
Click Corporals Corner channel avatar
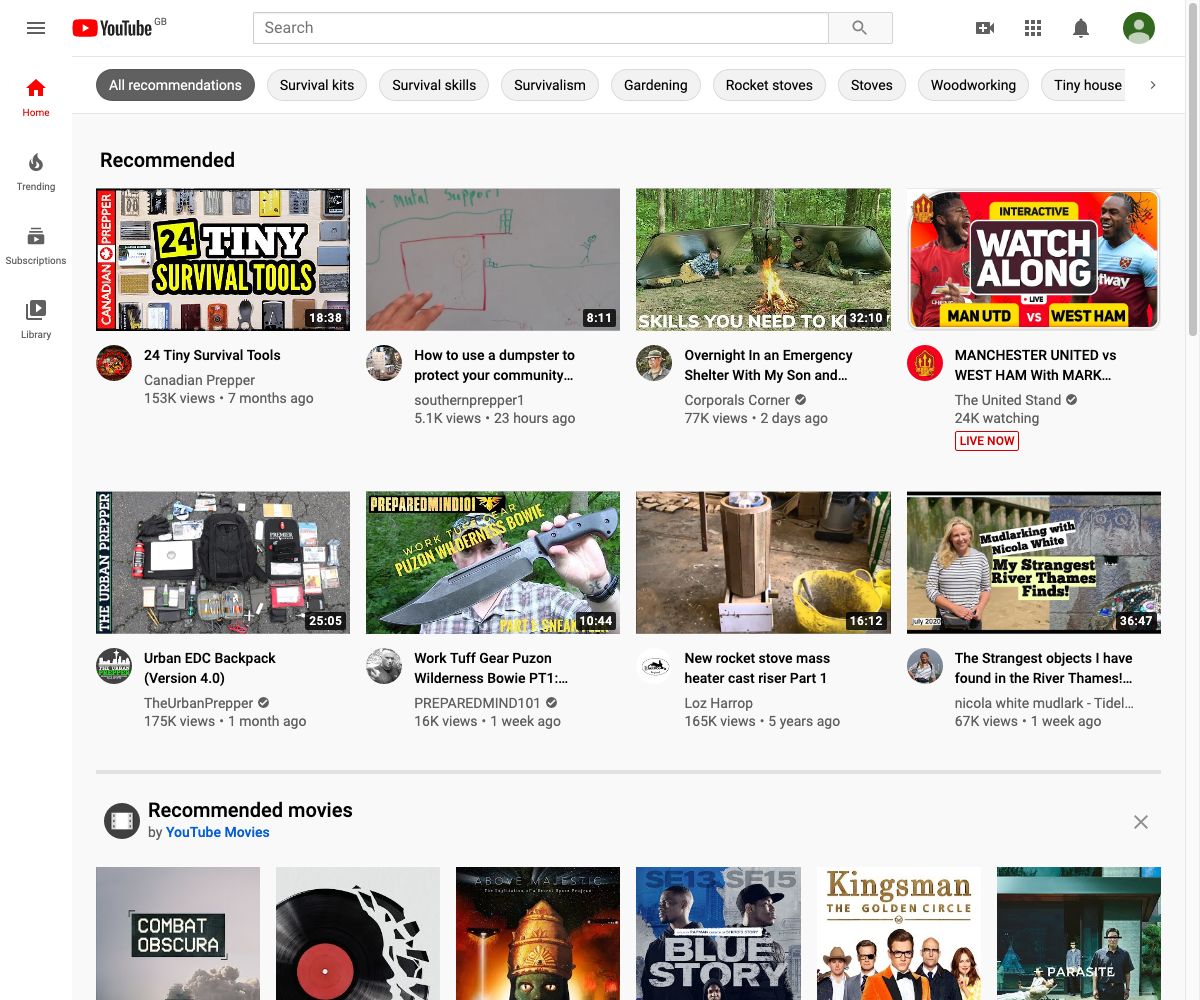click(x=654, y=363)
